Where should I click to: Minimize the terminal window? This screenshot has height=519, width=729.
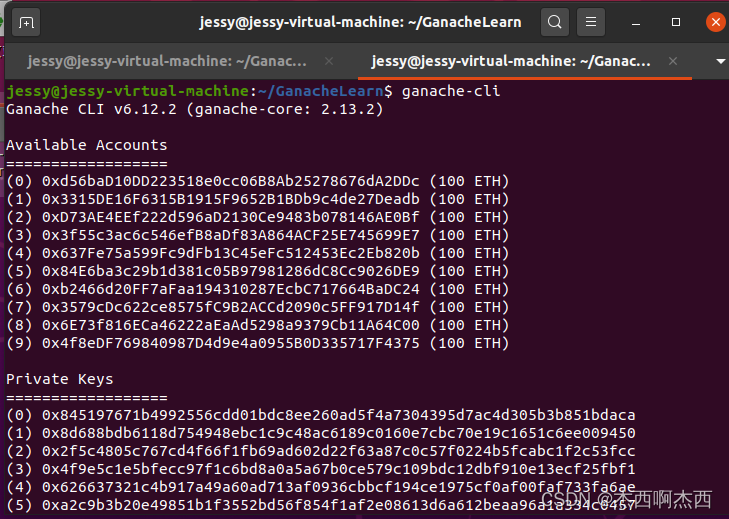tap(636, 22)
